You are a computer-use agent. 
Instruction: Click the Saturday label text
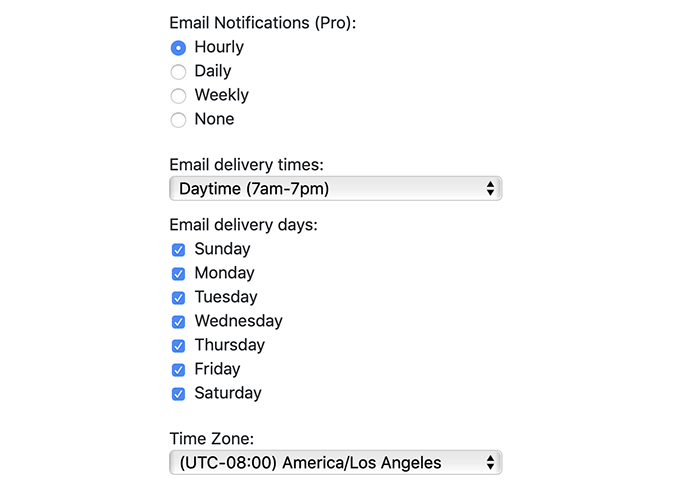[x=228, y=393]
